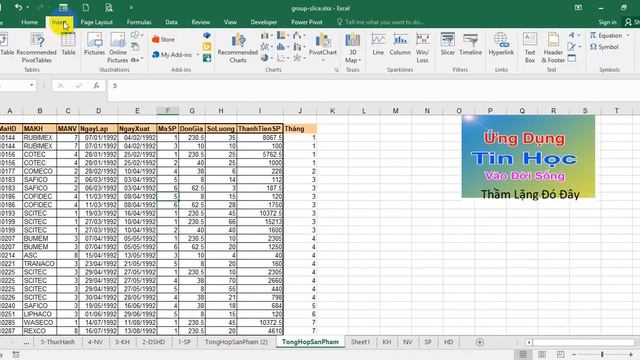
Task: Switch to Page Break Preview in status bar
Action: click(x=561, y=354)
